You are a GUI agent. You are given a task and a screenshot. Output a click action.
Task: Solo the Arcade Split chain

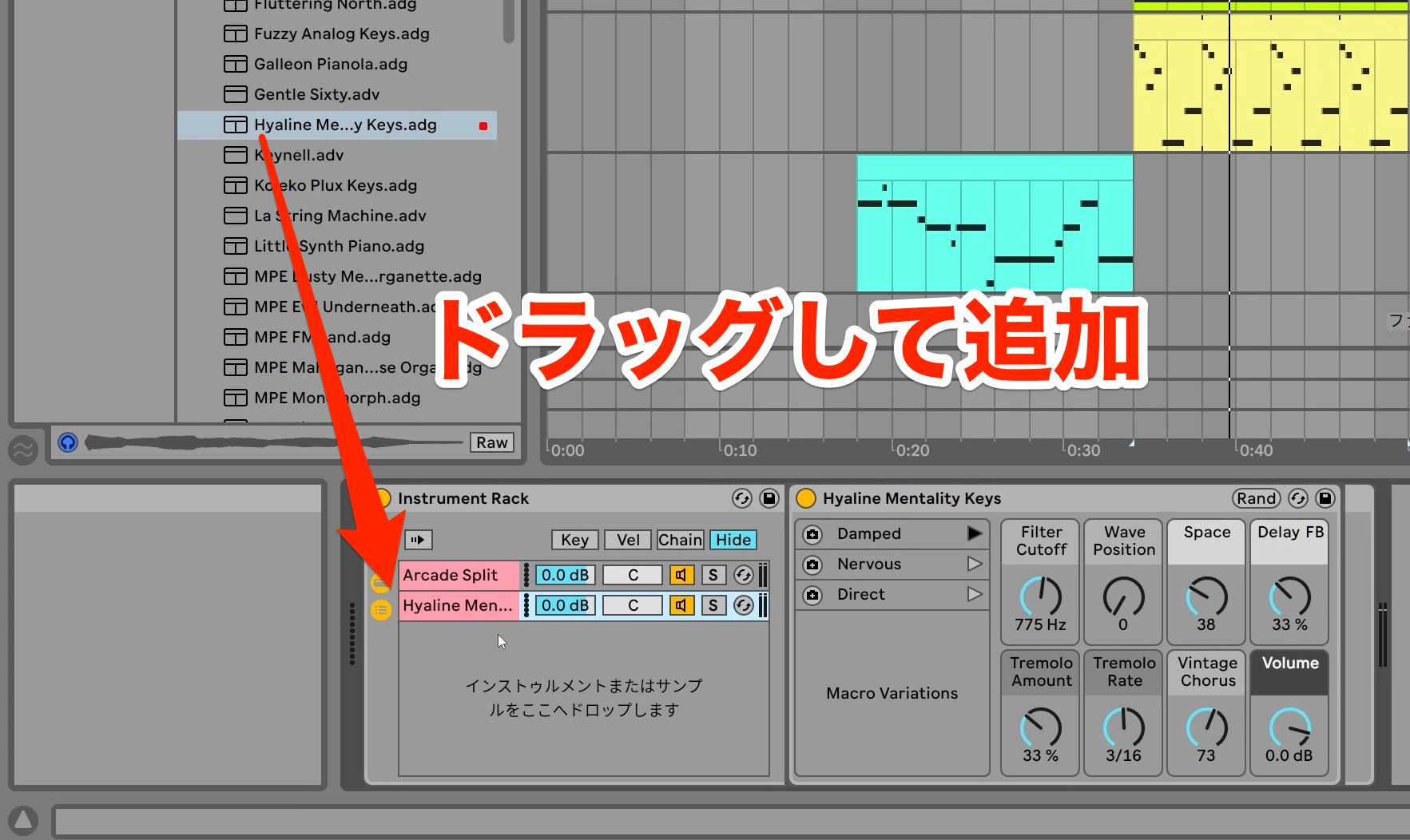[x=713, y=575]
